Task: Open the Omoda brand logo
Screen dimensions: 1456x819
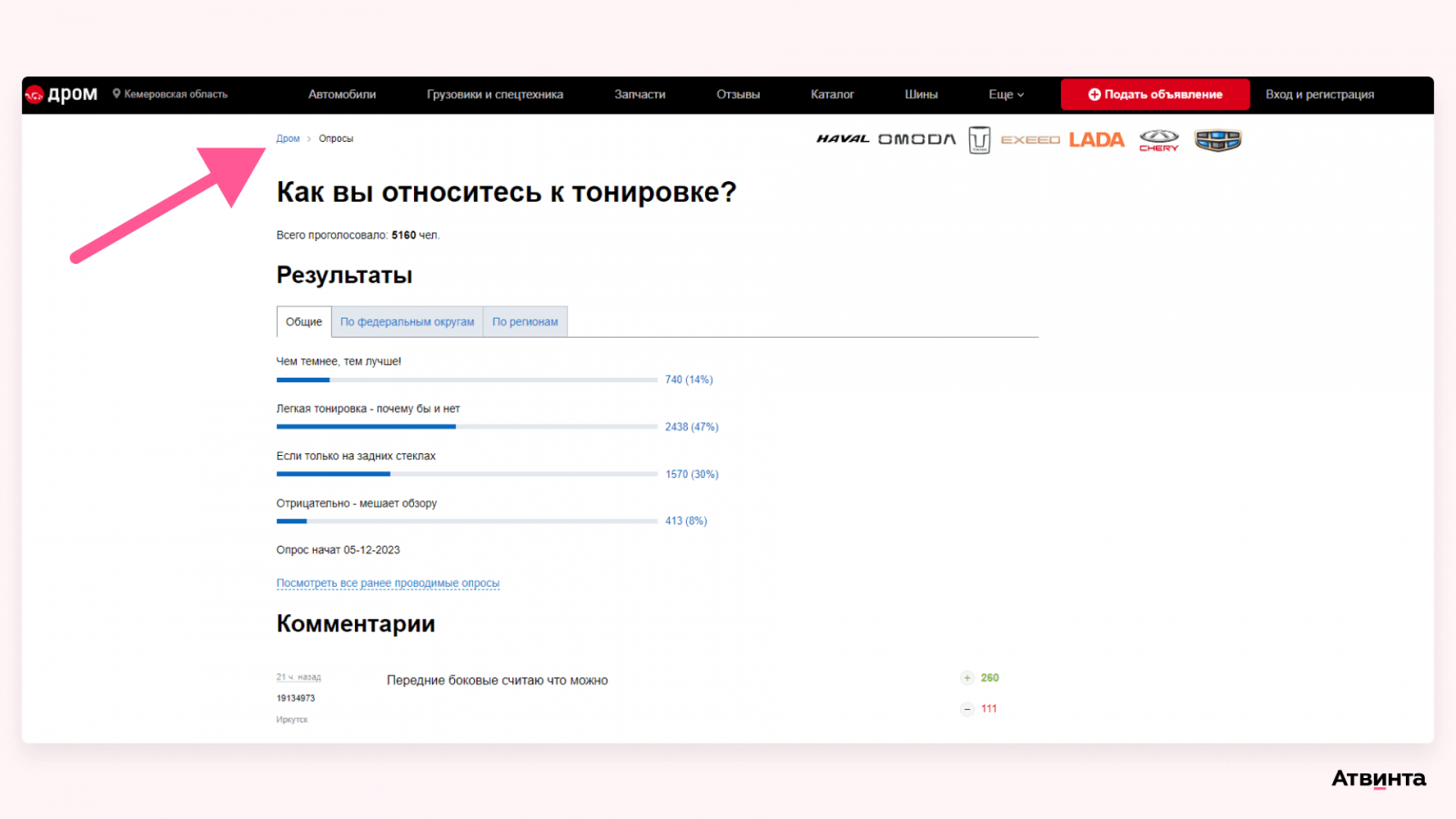Action: pos(917,139)
